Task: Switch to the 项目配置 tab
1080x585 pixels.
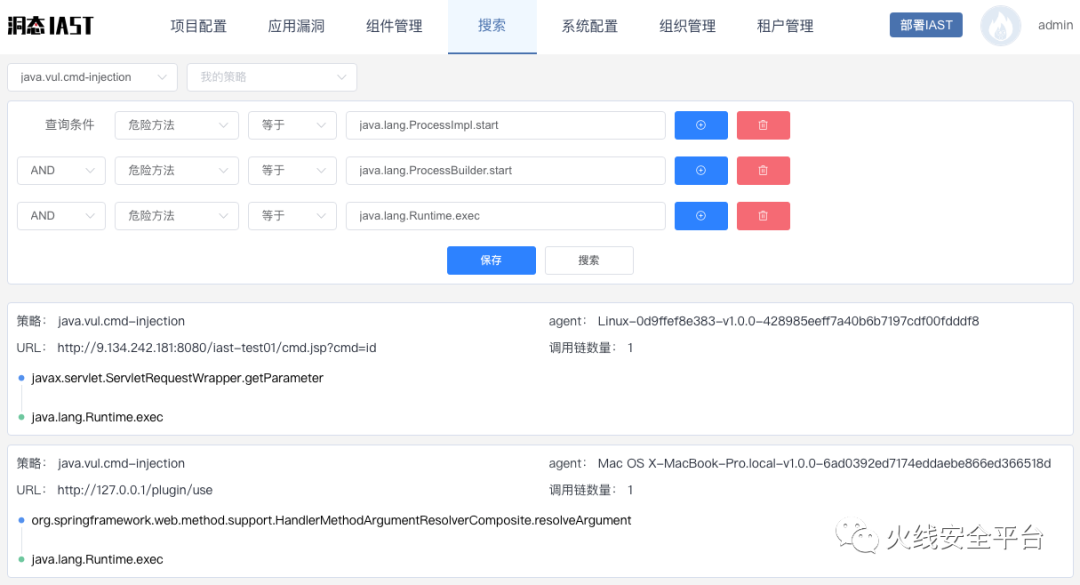Action: click(x=198, y=26)
